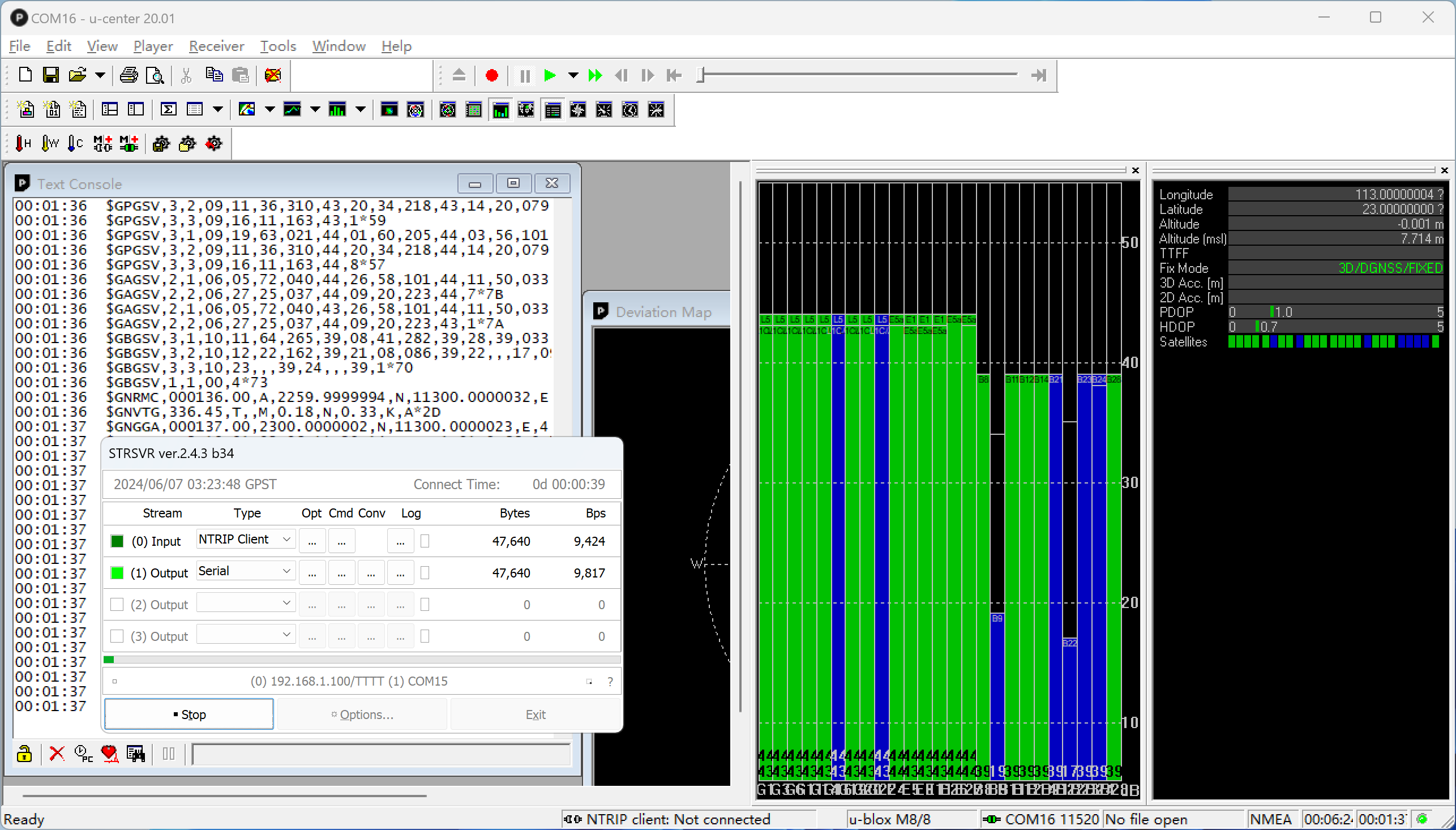
Task: Click the Hotstart receiver reset icon
Action: point(23,144)
